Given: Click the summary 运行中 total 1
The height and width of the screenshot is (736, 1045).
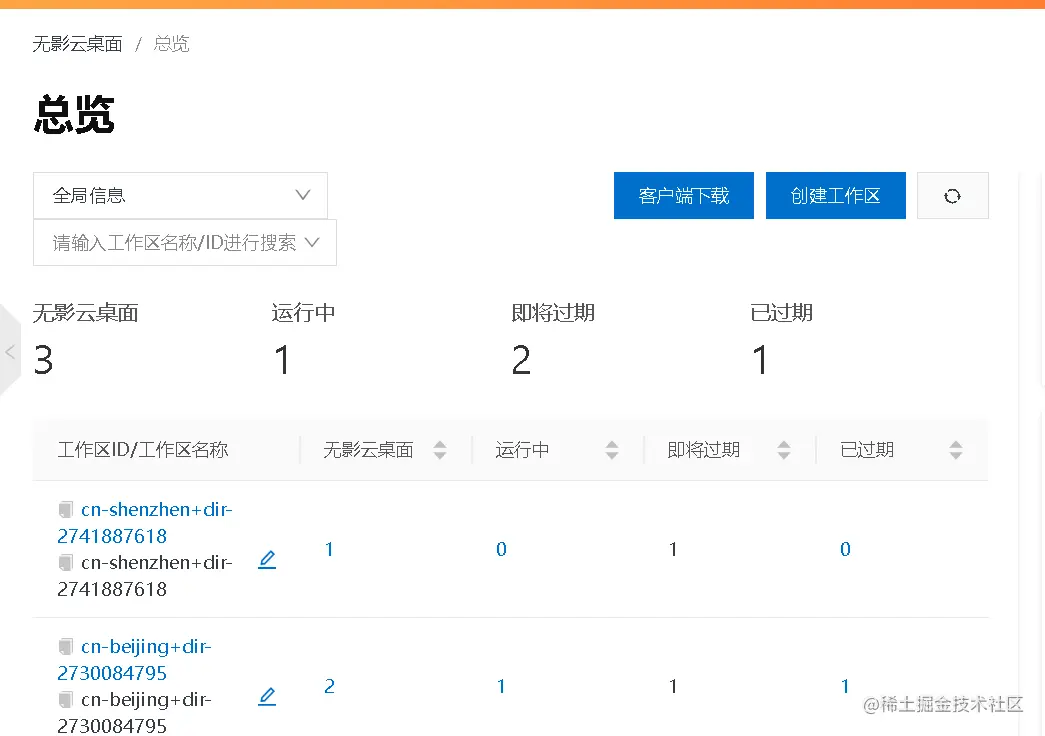Looking at the screenshot, I should pos(283,360).
